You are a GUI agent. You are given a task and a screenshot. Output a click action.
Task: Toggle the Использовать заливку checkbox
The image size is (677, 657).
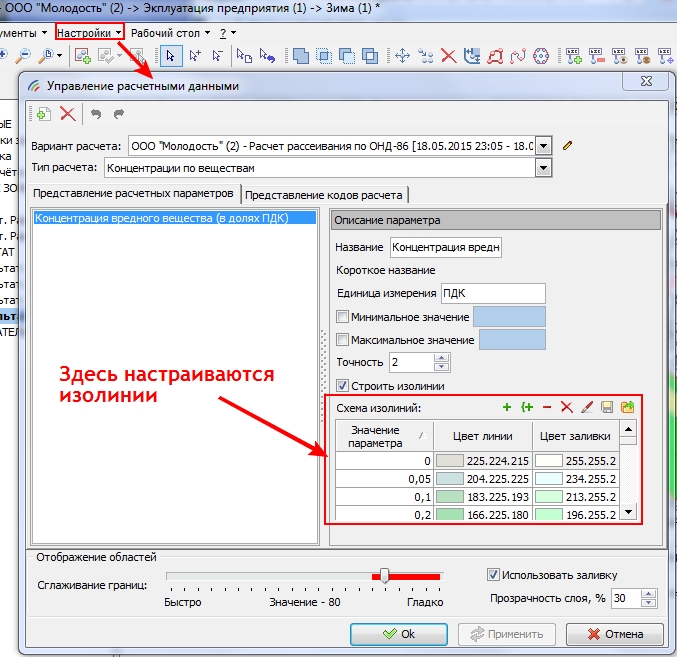pos(492,574)
